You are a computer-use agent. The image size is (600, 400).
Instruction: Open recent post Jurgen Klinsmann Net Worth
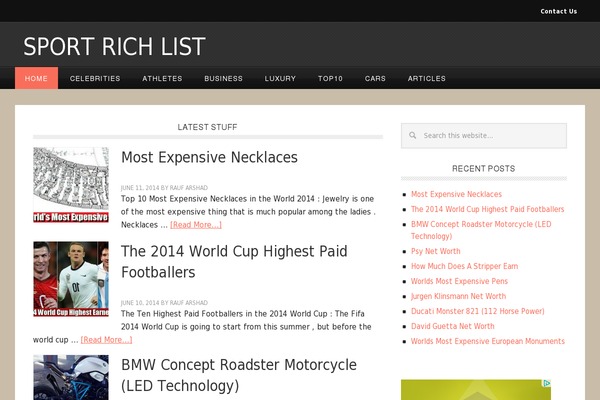[458, 296]
